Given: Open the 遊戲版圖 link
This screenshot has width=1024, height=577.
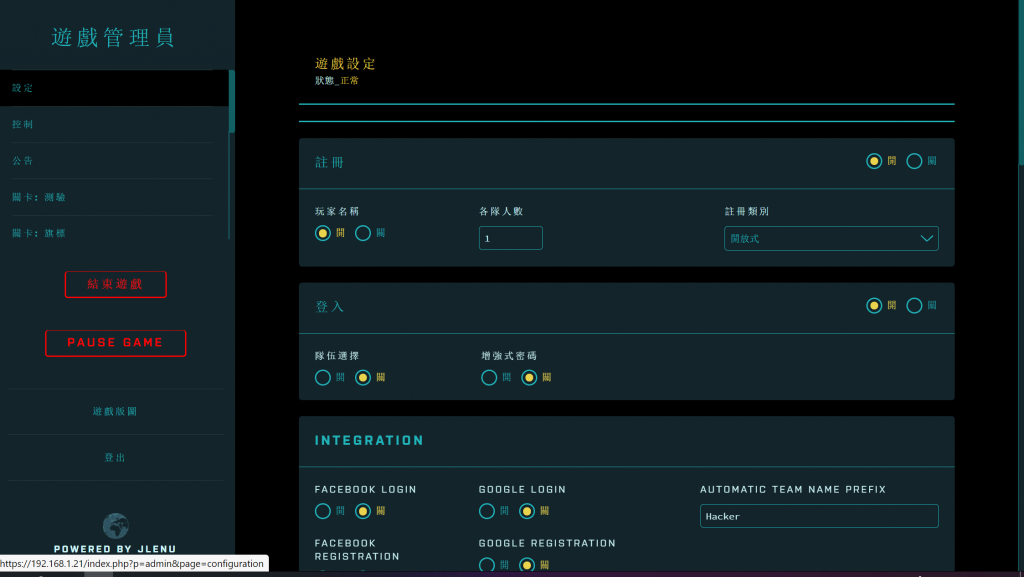Looking at the screenshot, I should click(x=115, y=411).
